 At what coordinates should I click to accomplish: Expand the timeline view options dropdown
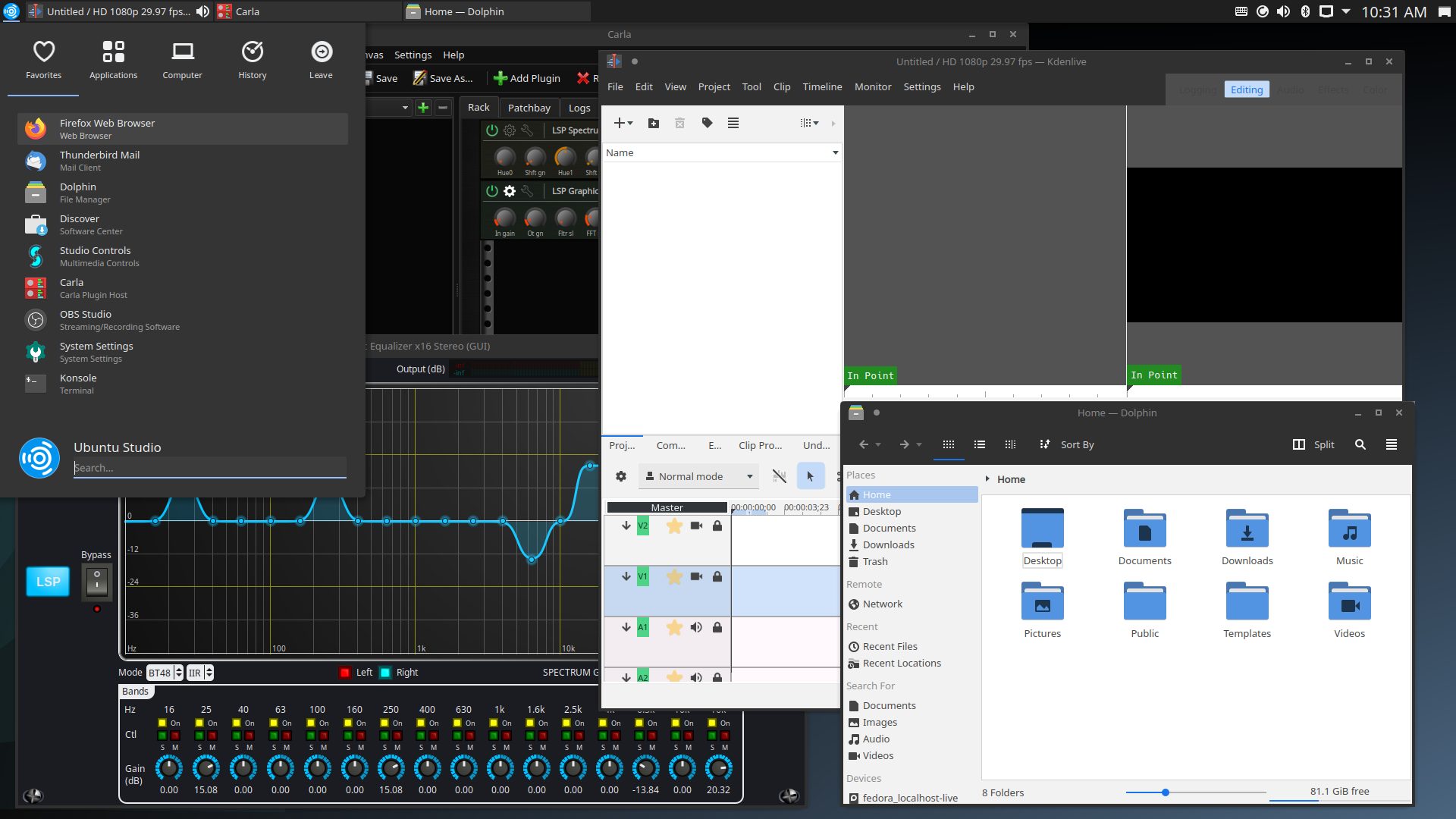(816, 122)
